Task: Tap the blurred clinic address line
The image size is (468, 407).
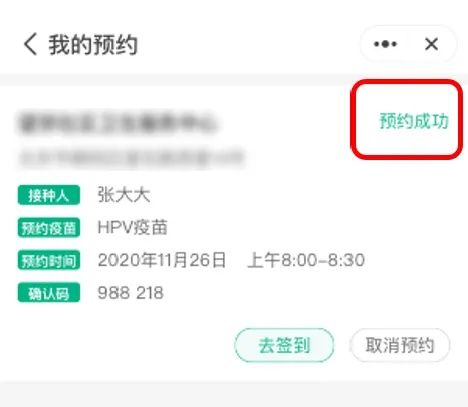Action: point(132,157)
